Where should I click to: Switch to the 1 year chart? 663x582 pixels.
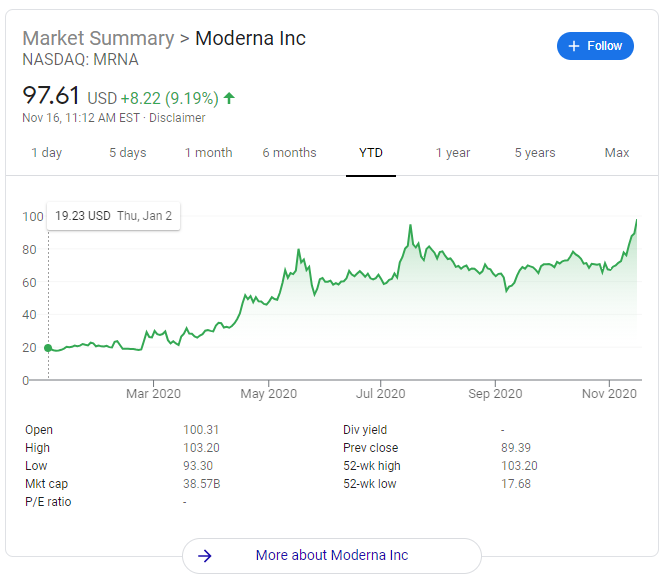453,153
